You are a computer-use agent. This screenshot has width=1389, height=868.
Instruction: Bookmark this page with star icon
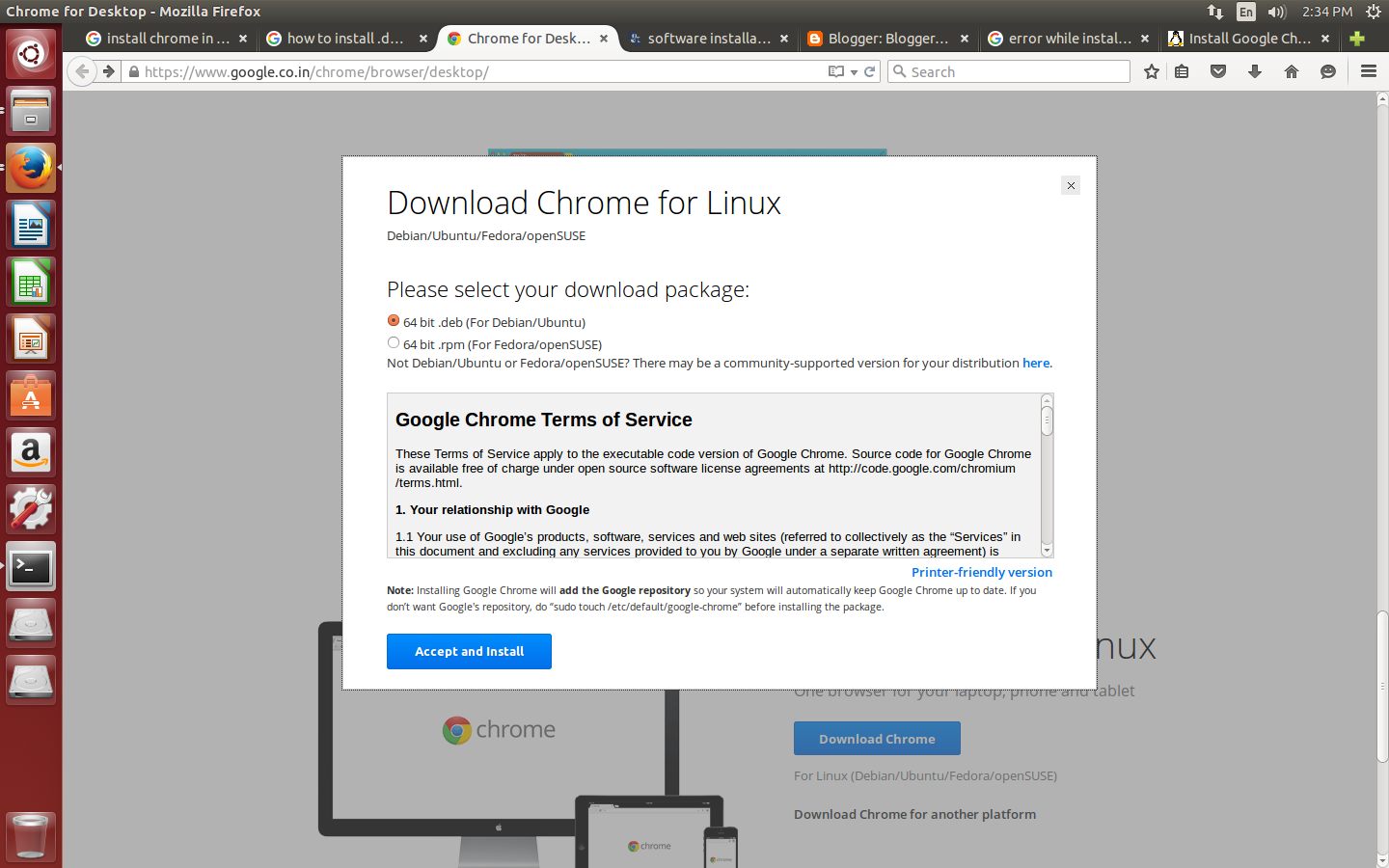pos(1151,71)
